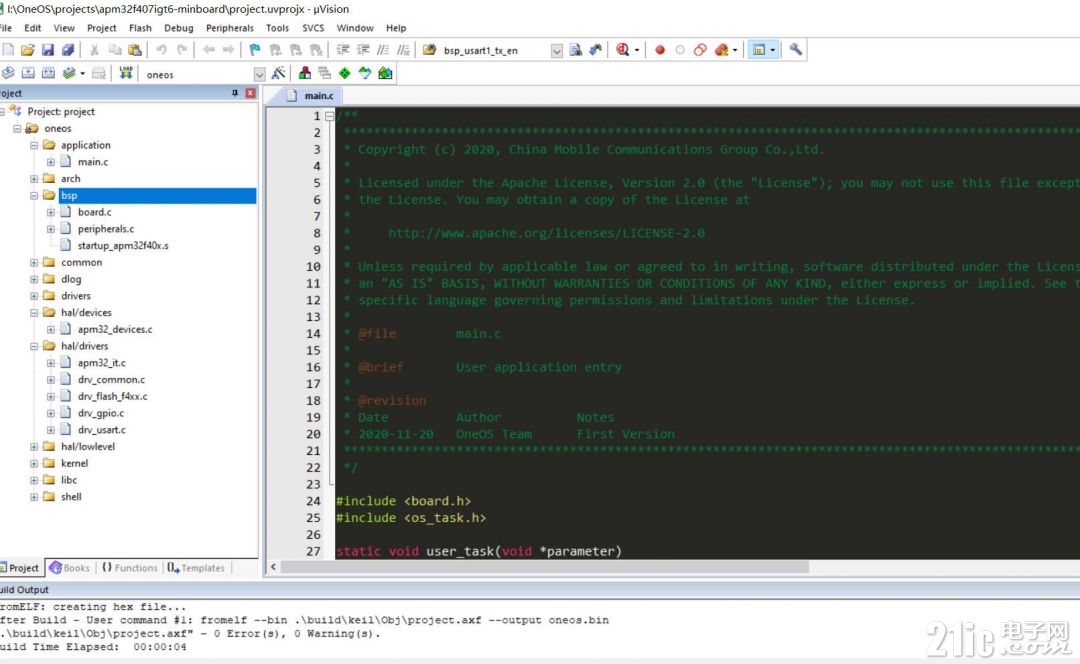Screen dimensions: 1080x664
Task: Open the Peripherals menu
Action: click(229, 28)
